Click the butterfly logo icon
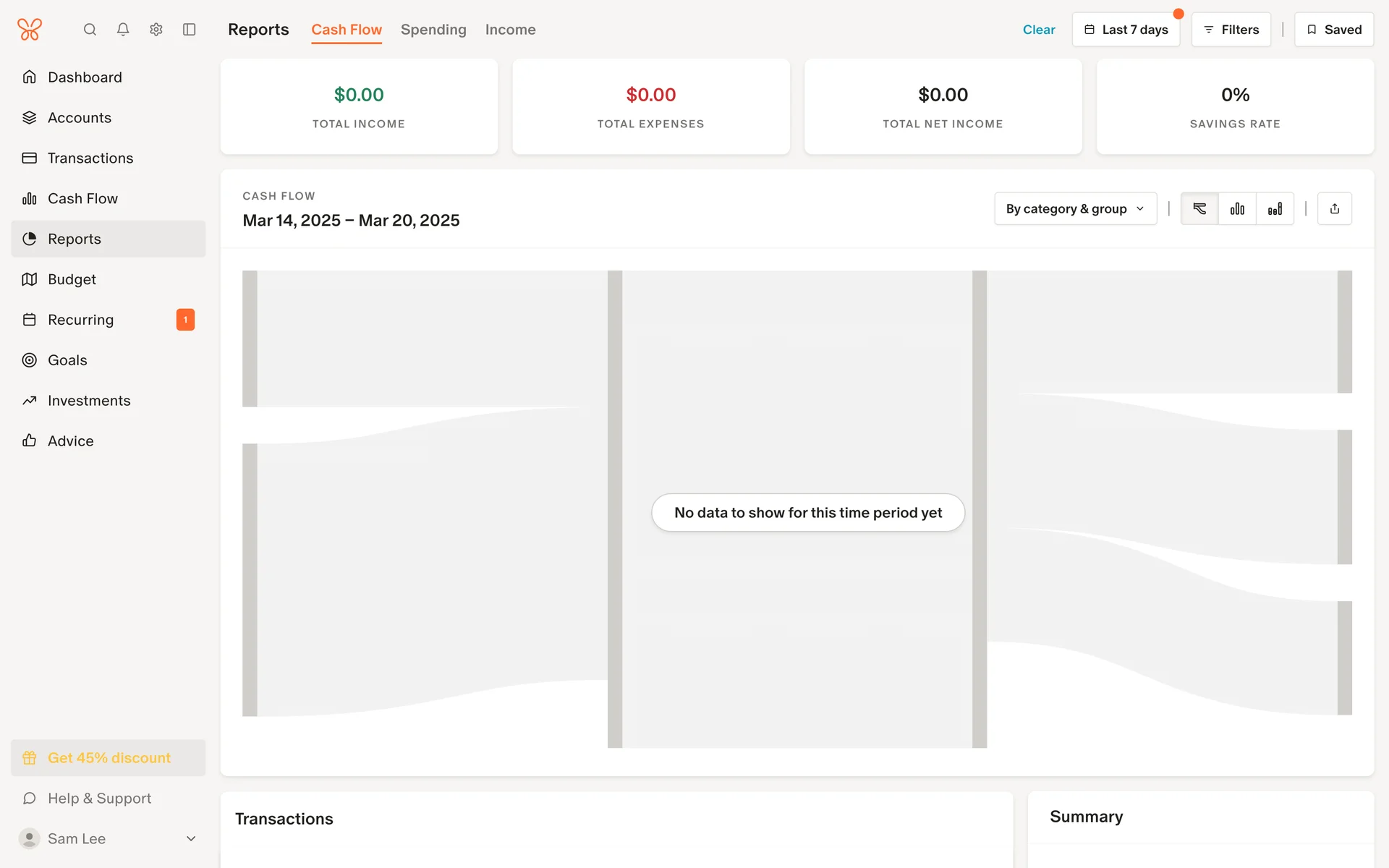The width and height of the screenshot is (1389, 868). click(30, 30)
